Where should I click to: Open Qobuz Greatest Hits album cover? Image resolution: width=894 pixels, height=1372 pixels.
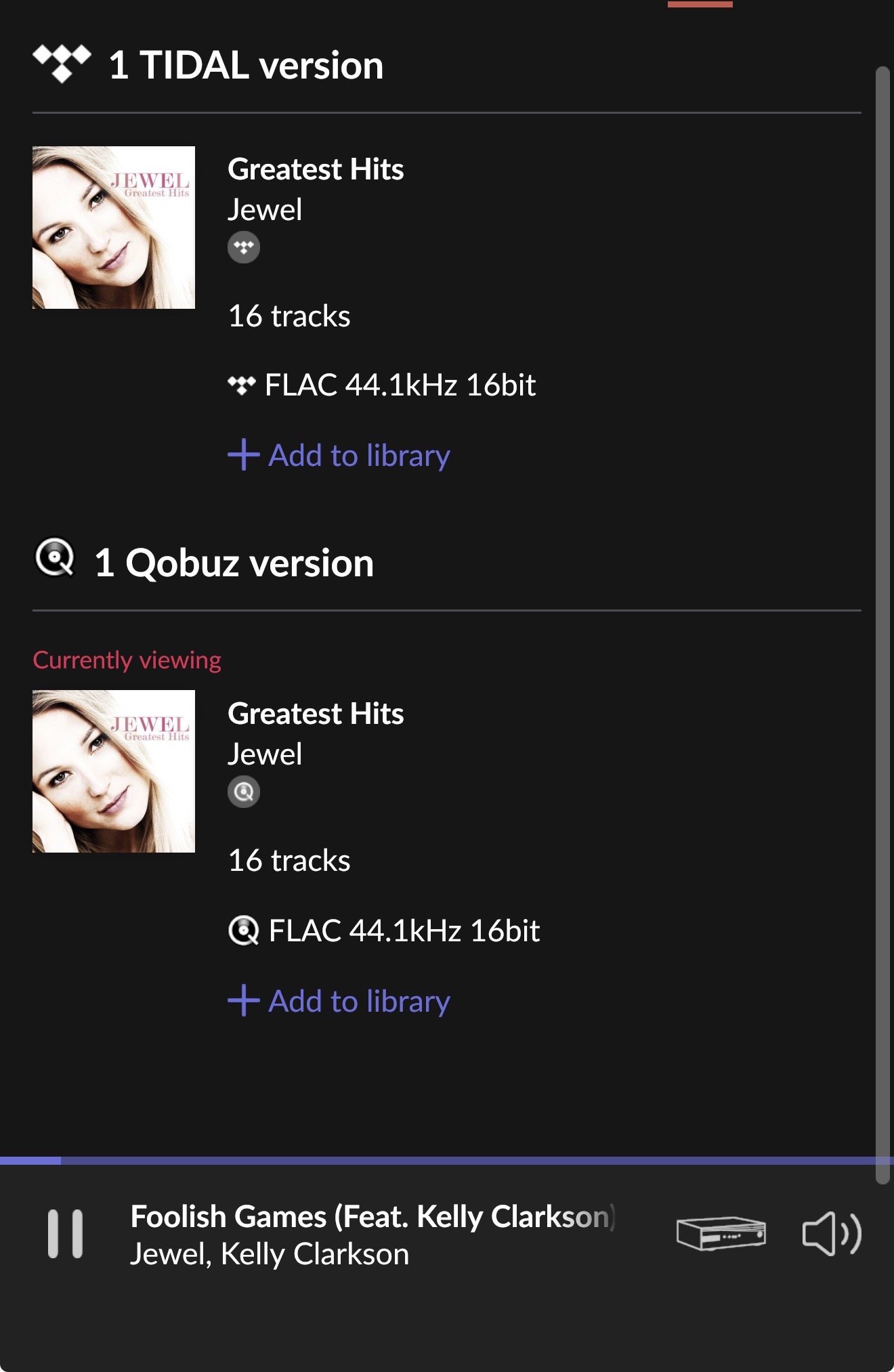point(114,771)
